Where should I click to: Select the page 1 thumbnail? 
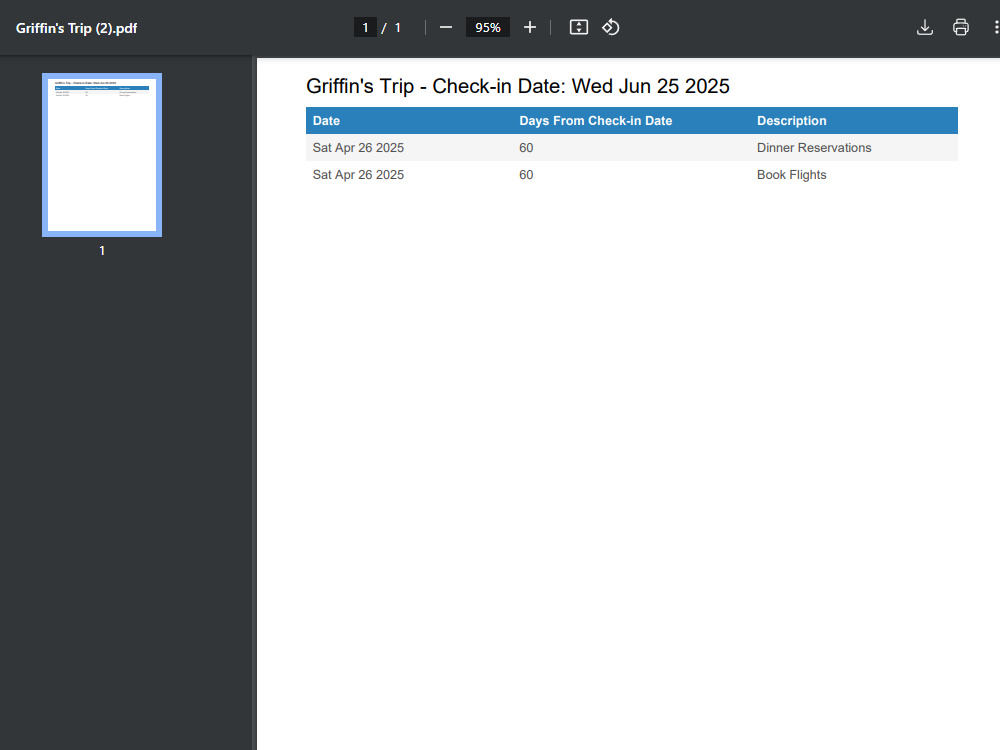tap(102, 155)
